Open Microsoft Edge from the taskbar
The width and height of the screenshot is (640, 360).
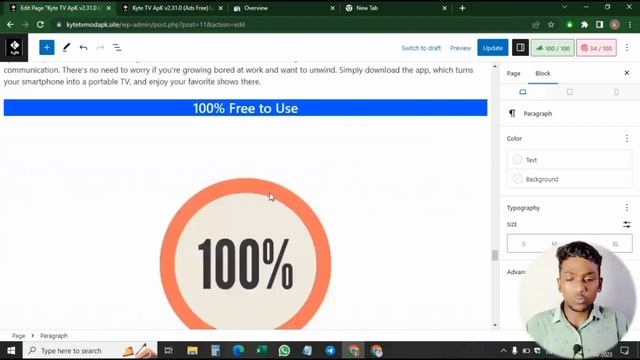tap(238, 351)
